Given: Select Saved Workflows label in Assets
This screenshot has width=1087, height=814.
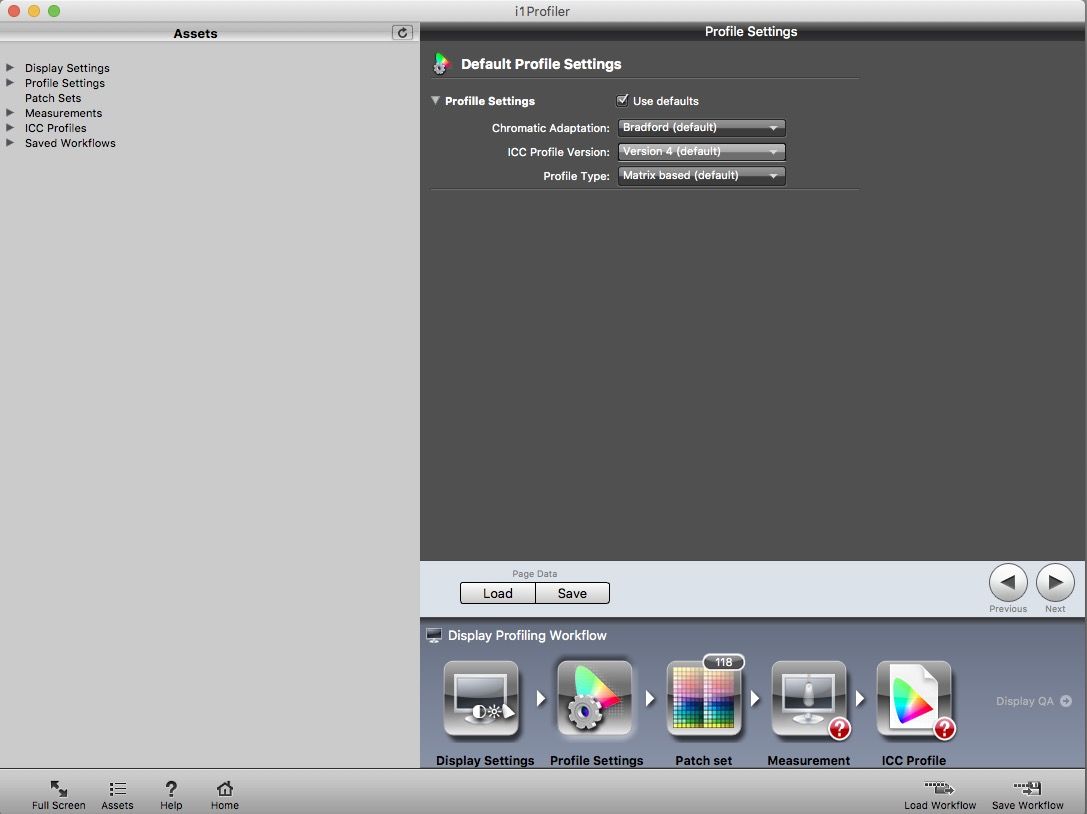Looking at the screenshot, I should tap(70, 143).
